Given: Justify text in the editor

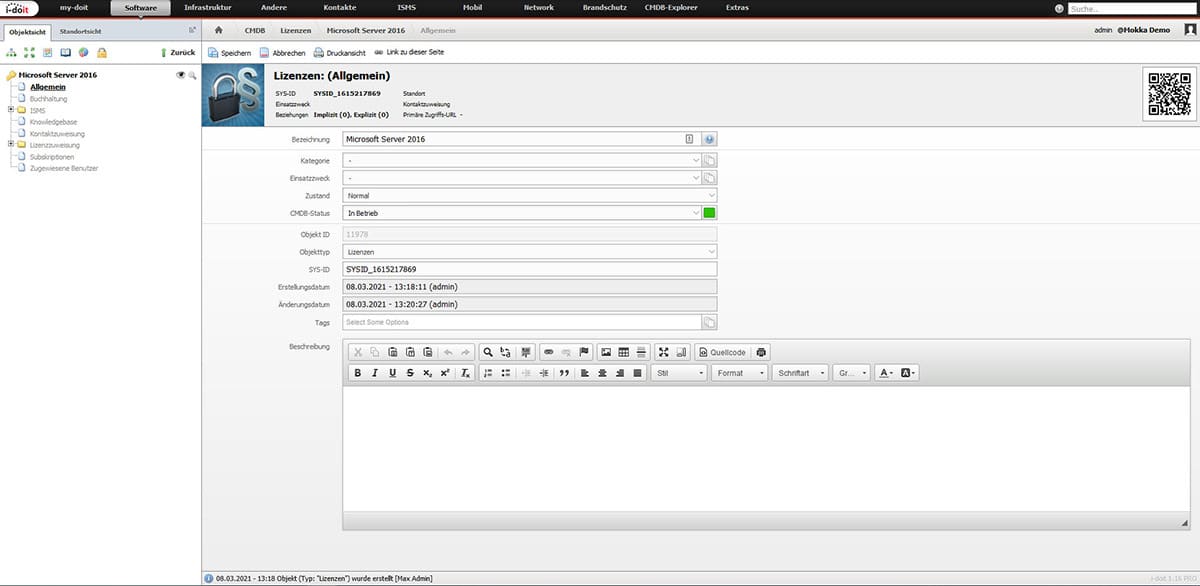Looking at the screenshot, I should 637,373.
